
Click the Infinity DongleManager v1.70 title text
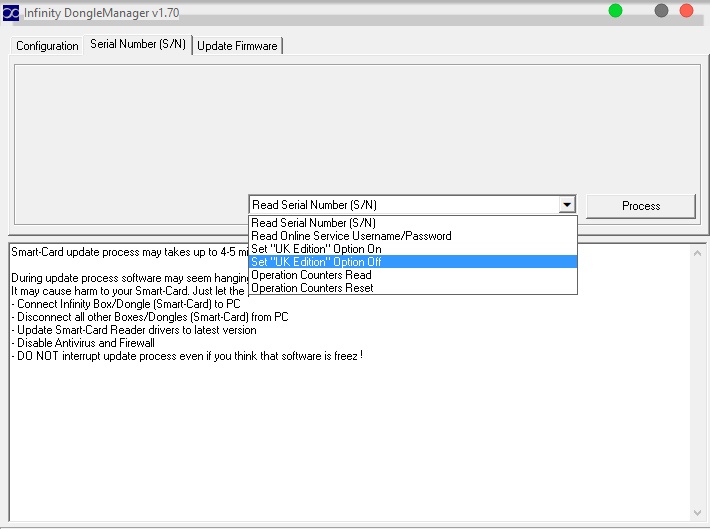coord(101,13)
